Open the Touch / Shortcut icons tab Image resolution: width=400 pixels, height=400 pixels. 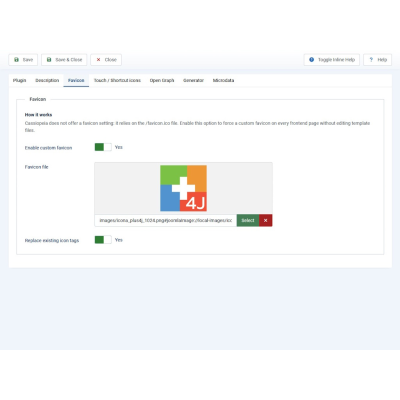117,80
